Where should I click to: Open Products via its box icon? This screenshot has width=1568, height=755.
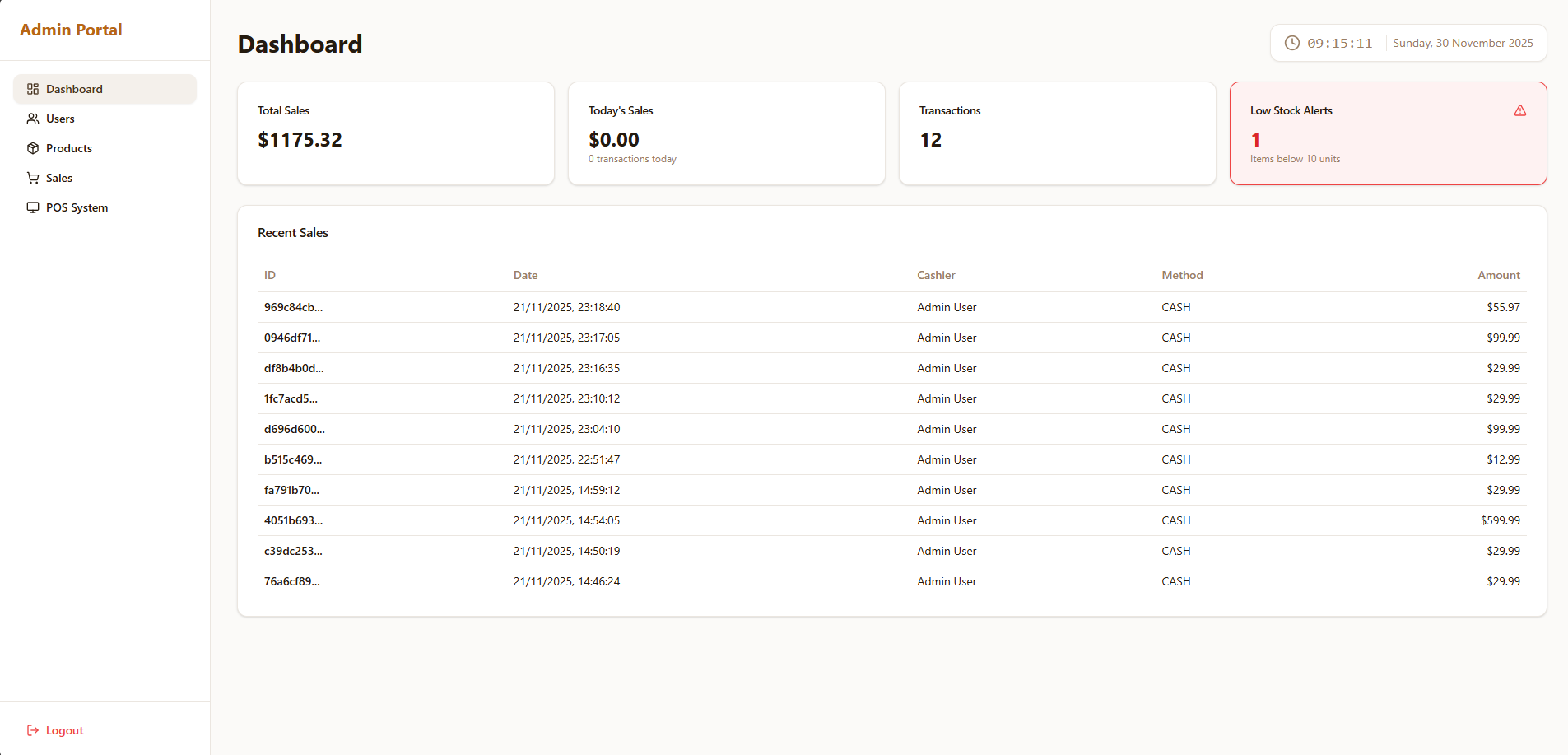click(x=34, y=147)
